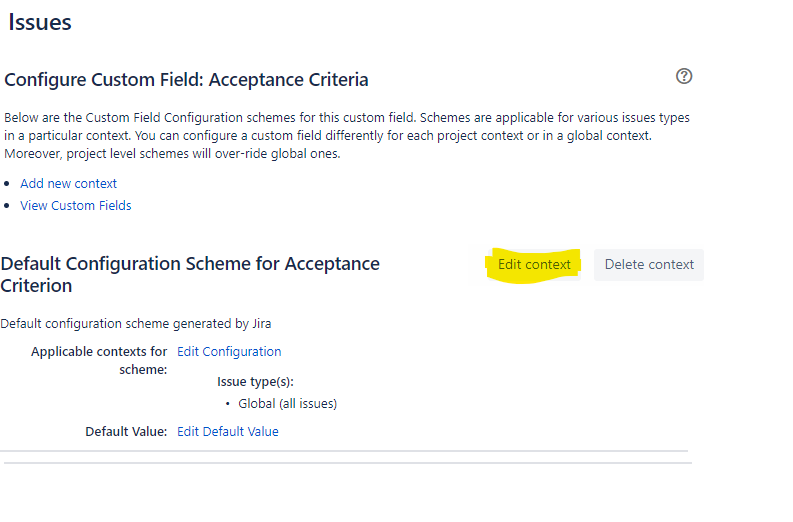This screenshot has width=793, height=522.
Task: Click the scheme description paragraph
Action: [x=346, y=135]
